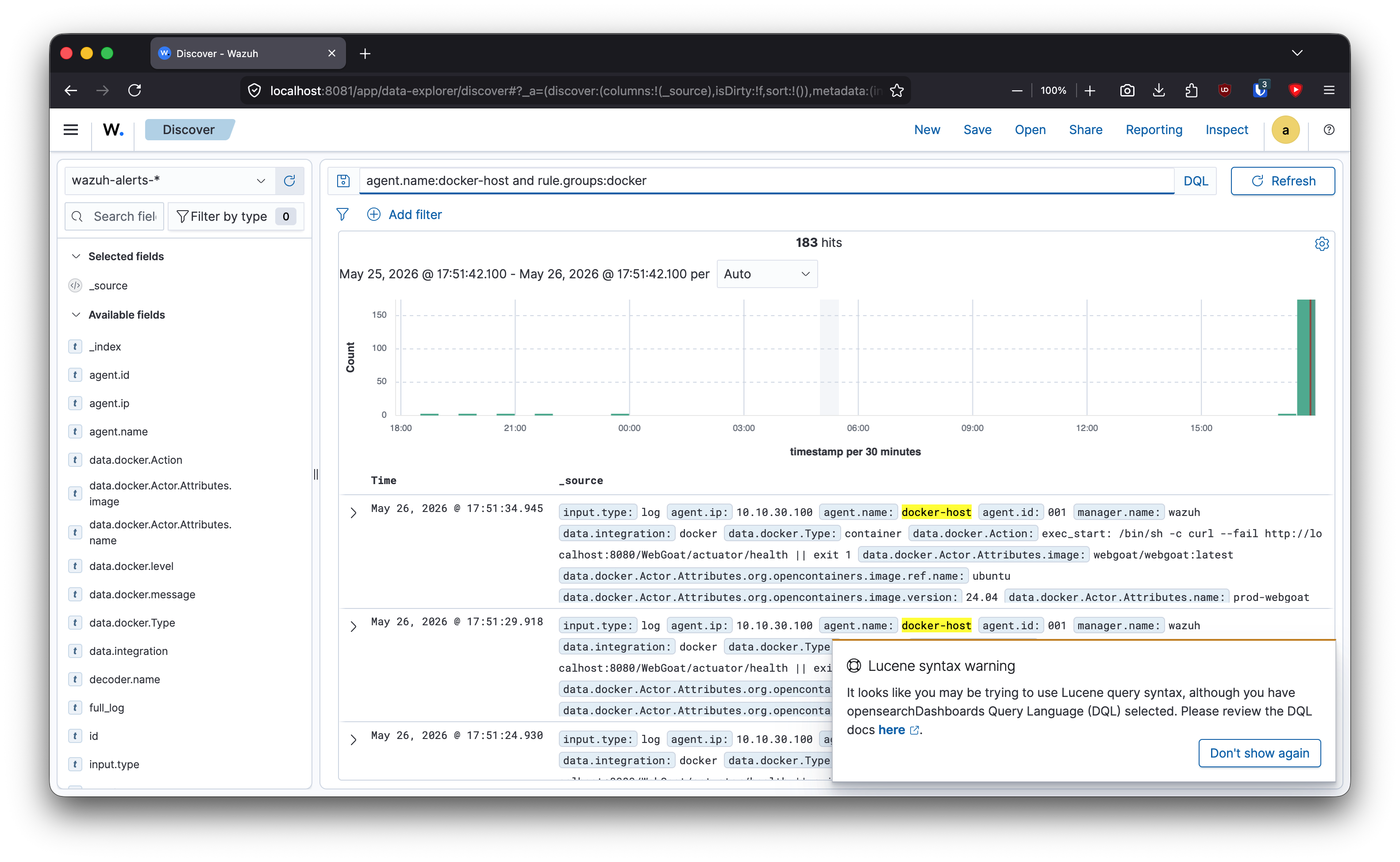Click the Wazuh W logo
Screen dimensions: 1400x862
point(113,130)
